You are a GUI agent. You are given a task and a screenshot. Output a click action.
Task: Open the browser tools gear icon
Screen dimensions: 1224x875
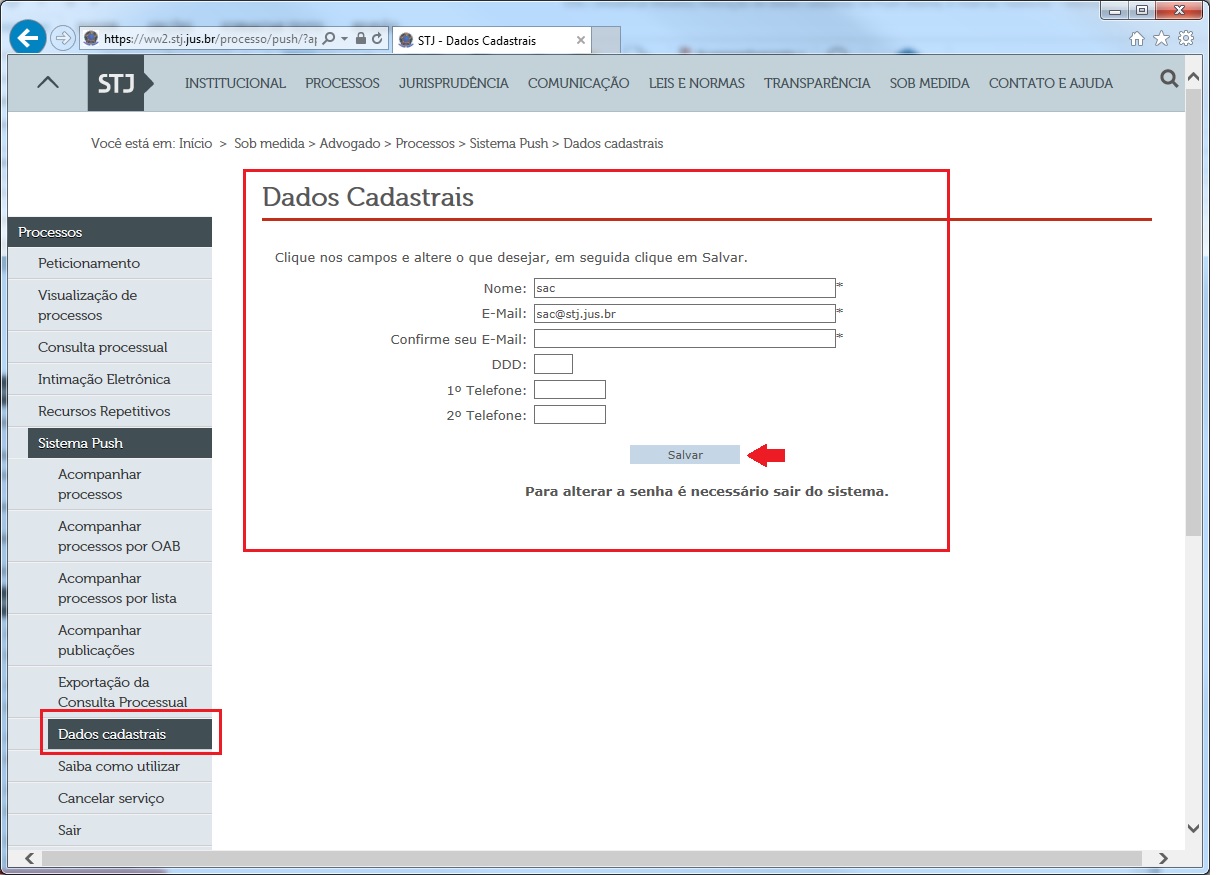click(1186, 39)
